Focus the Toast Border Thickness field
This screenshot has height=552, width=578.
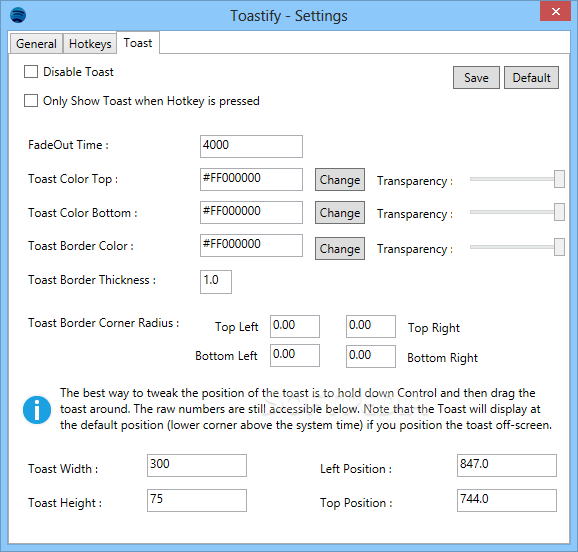[x=216, y=282]
